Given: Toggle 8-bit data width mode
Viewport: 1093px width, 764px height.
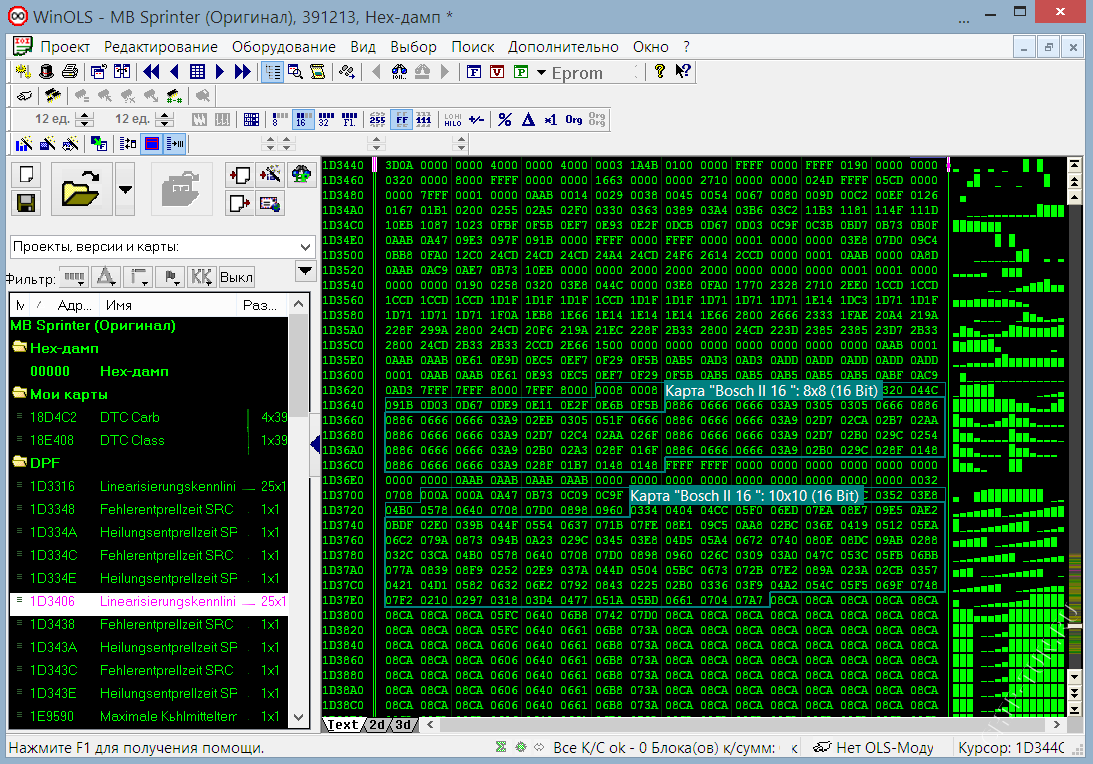Looking at the screenshot, I should (279, 120).
